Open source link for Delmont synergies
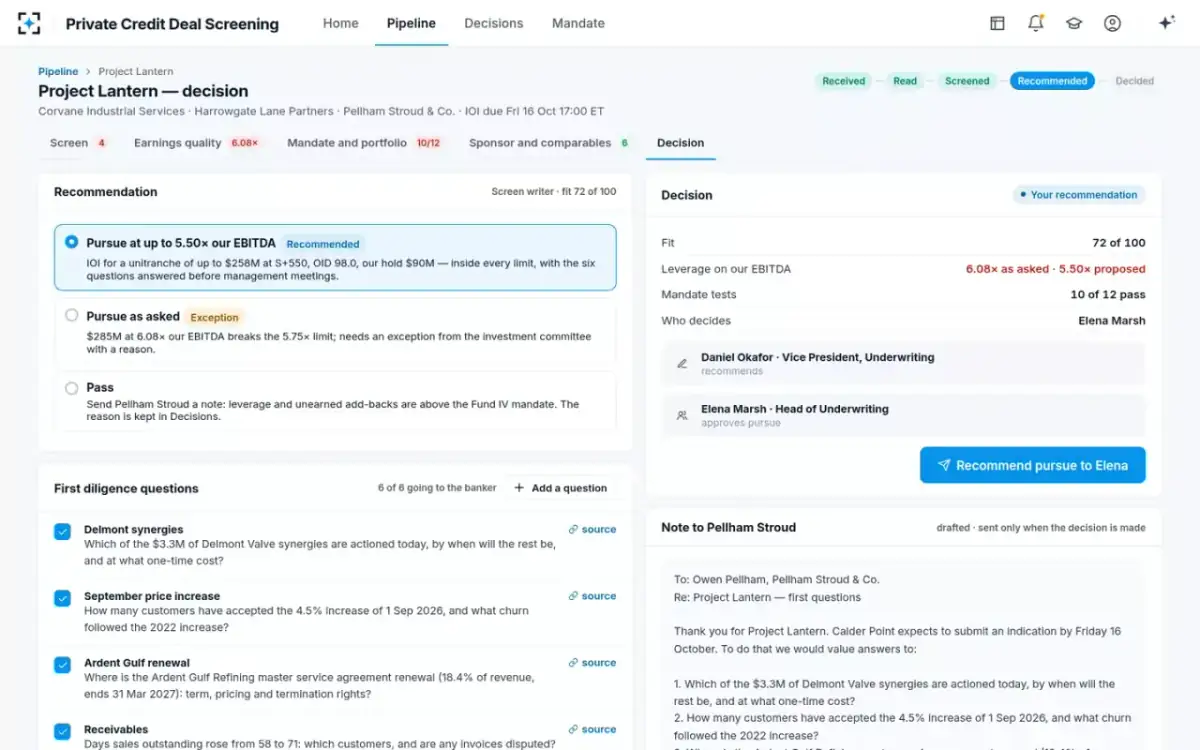The width and height of the screenshot is (1200, 750). [592, 530]
